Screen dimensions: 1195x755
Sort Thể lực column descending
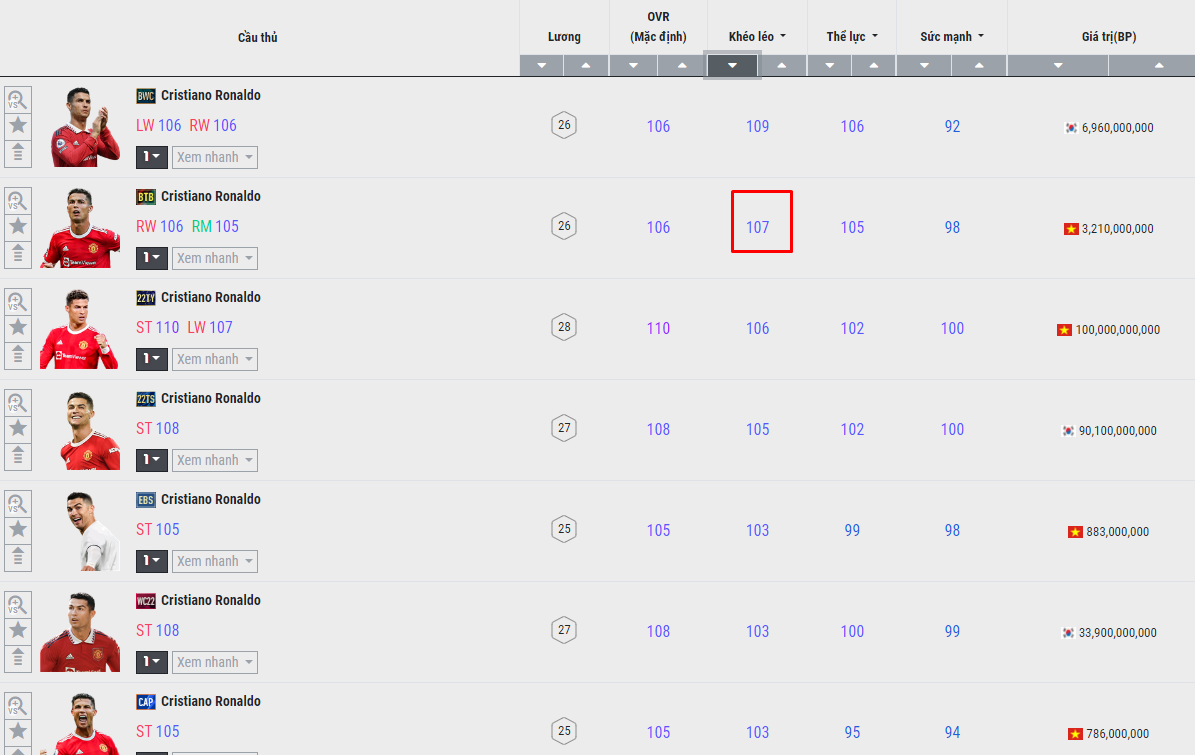point(829,66)
